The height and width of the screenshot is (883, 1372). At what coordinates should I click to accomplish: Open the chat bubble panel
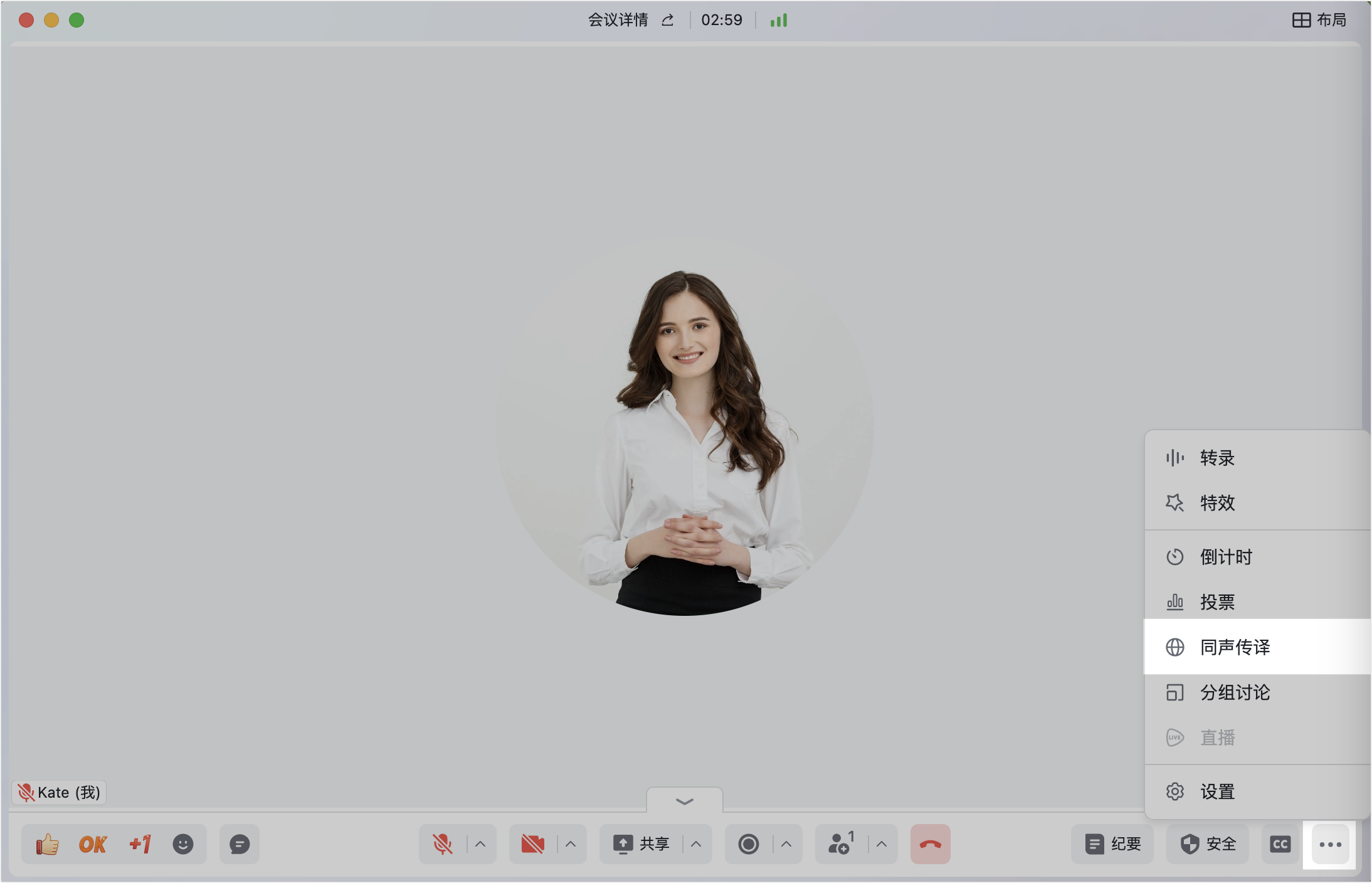240,844
